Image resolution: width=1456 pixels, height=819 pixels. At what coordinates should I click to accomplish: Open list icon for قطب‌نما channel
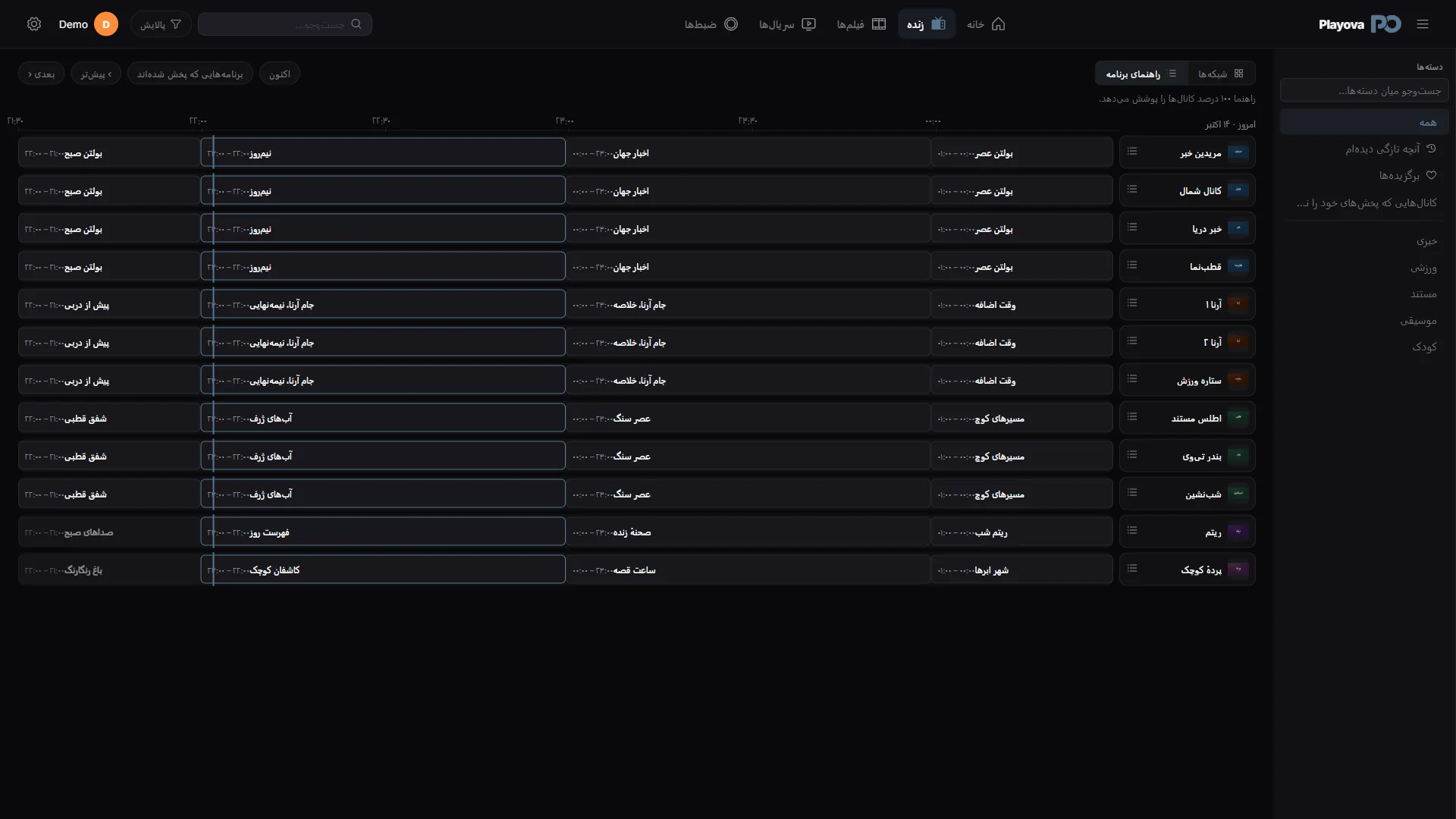[1132, 265]
